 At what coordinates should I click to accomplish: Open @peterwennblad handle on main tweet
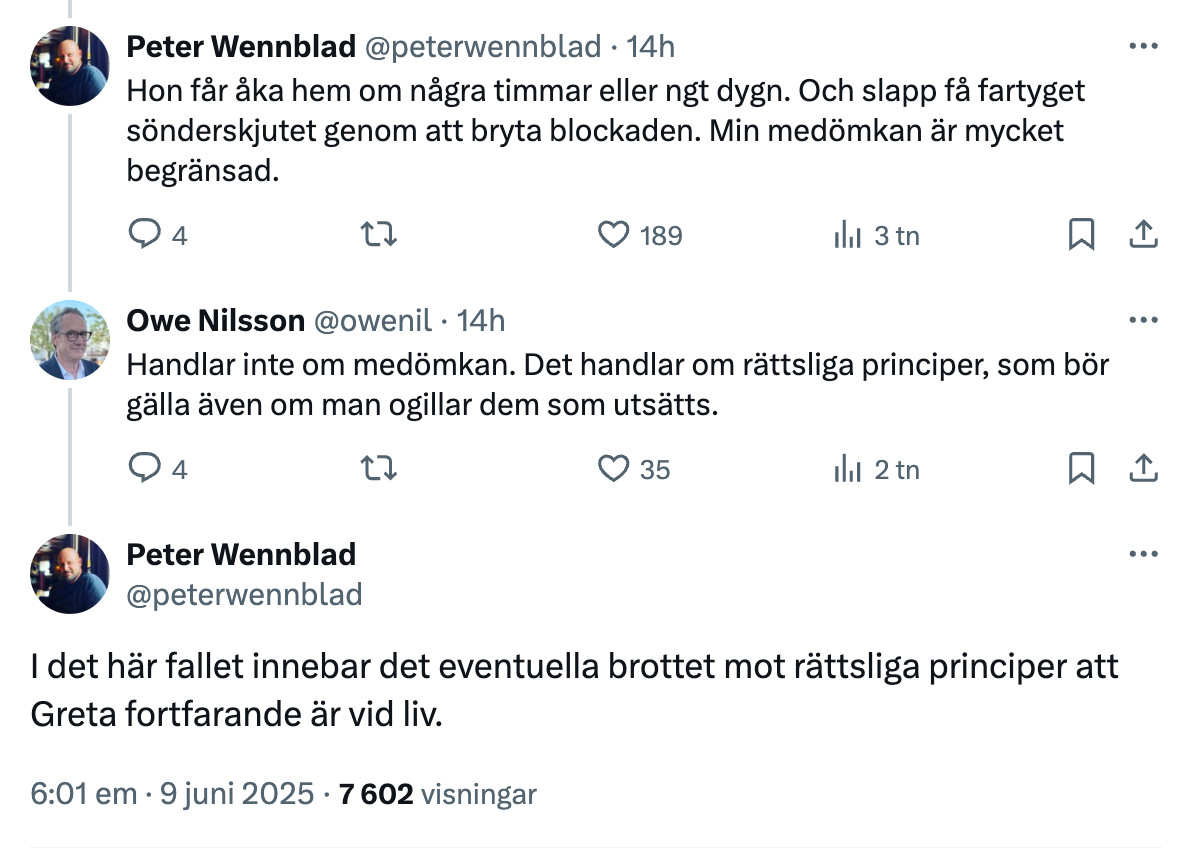coord(244,595)
